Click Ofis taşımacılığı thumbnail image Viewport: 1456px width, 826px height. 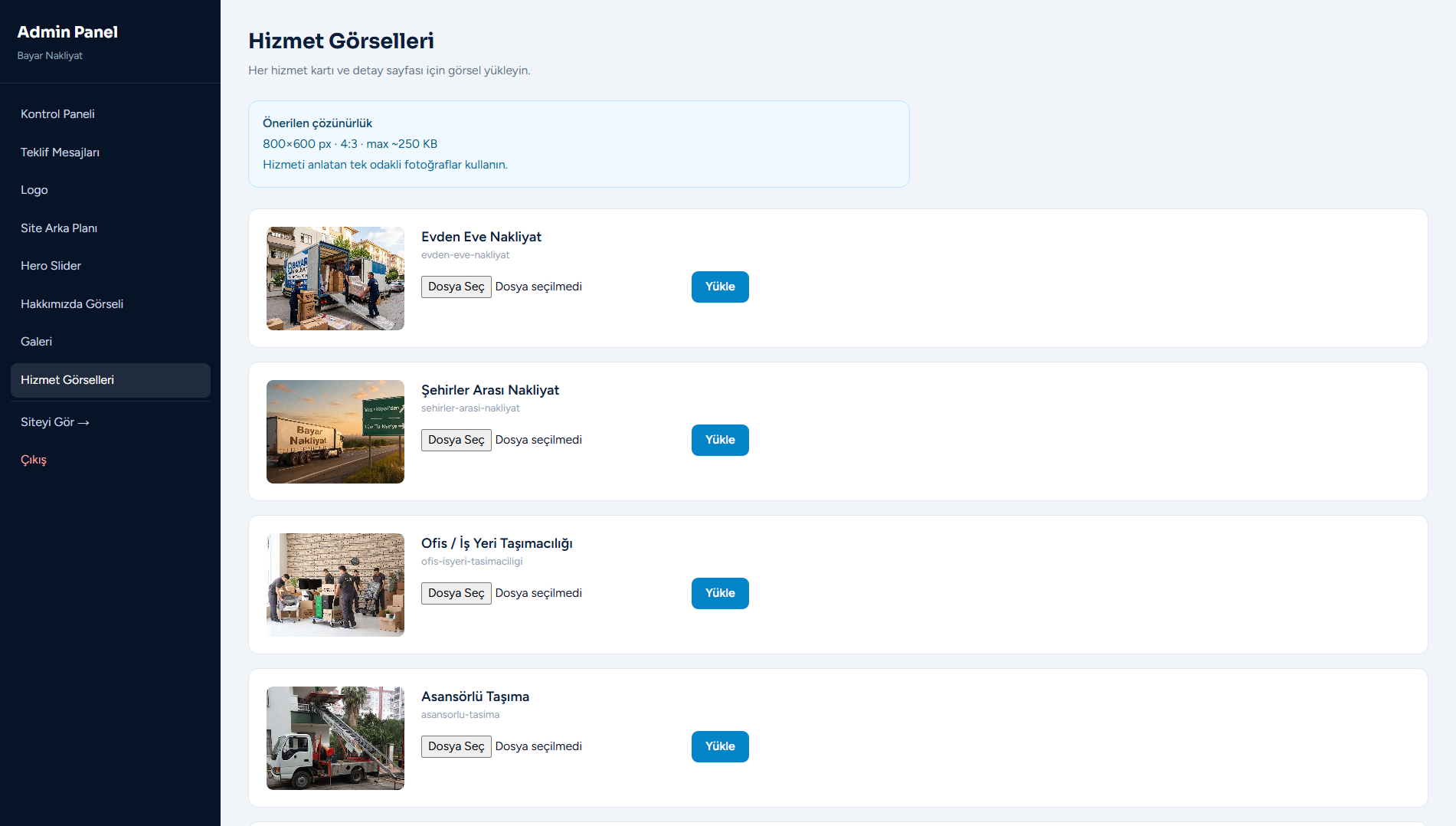point(335,585)
